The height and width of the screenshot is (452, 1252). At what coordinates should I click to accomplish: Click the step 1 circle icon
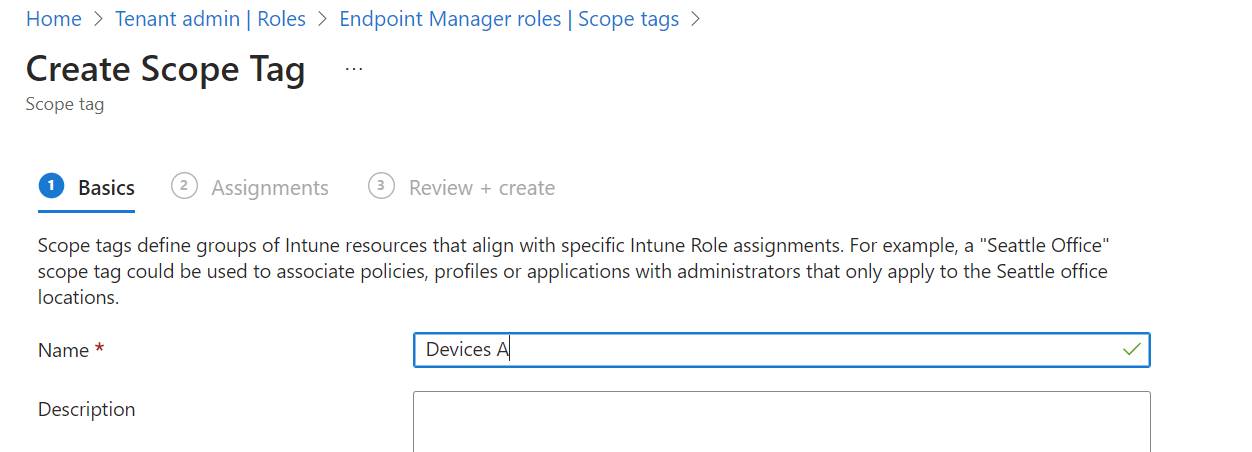pos(51,186)
